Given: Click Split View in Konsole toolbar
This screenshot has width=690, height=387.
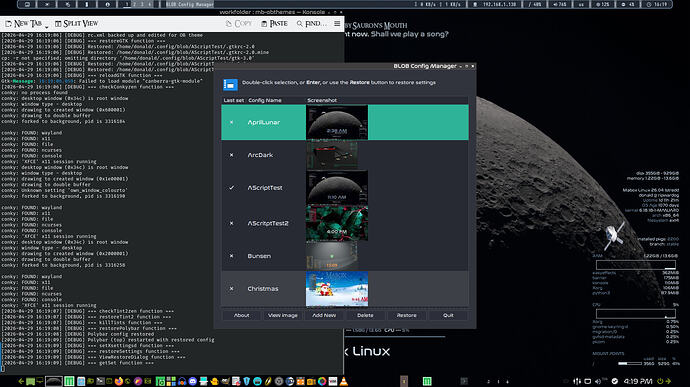Looking at the screenshot, I should coord(77,23).
